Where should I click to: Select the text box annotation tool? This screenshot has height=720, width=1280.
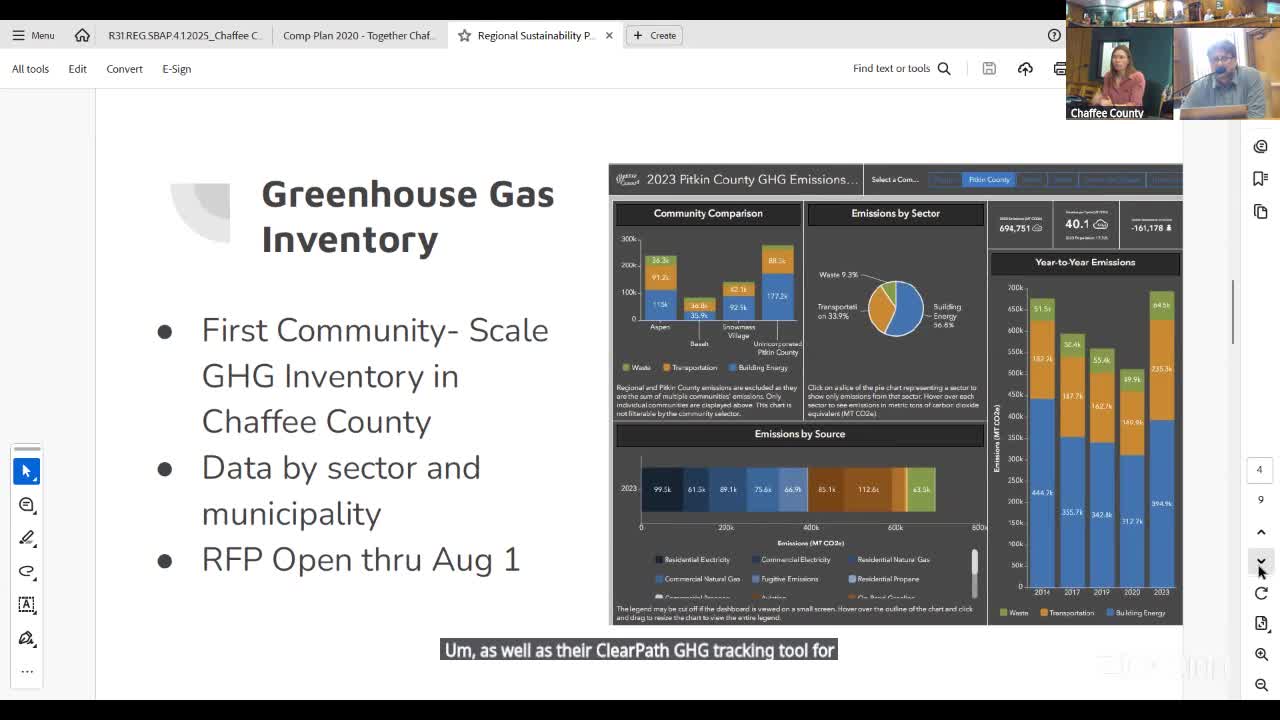point(27,604)
